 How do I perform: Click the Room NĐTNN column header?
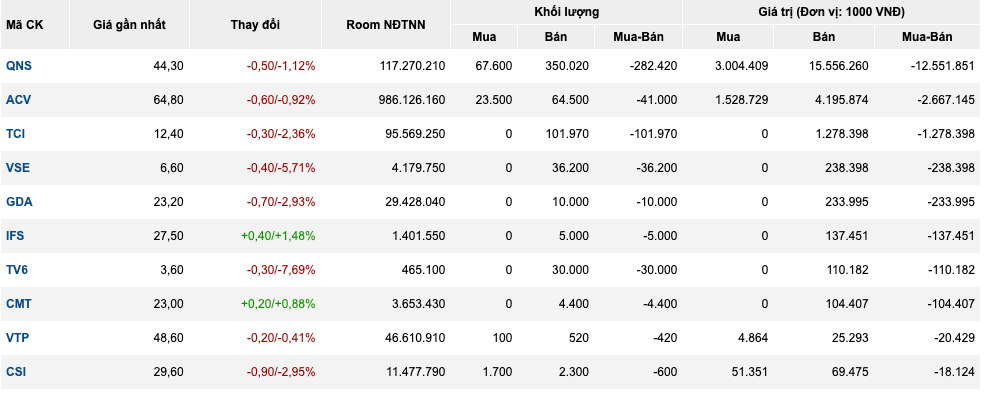click(x=386, y=25)
